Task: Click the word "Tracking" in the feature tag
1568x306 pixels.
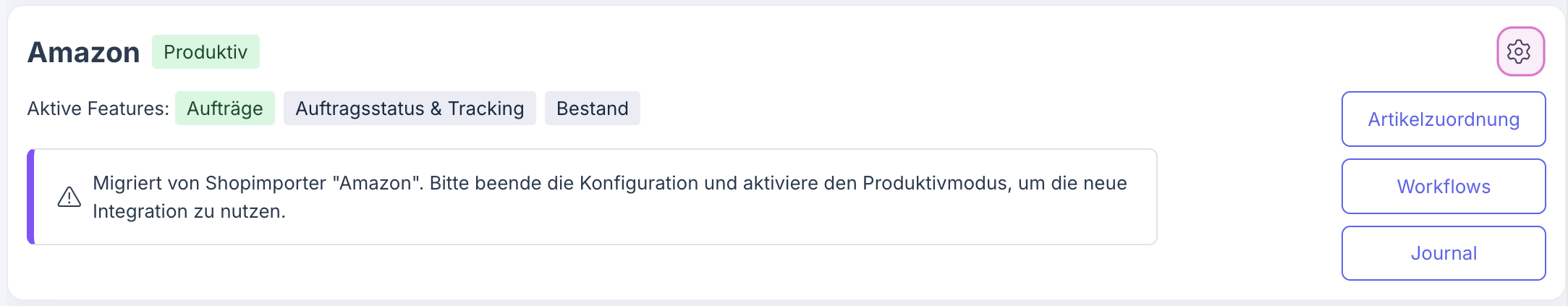Action: pyautogui.click(x=486, y=109)
